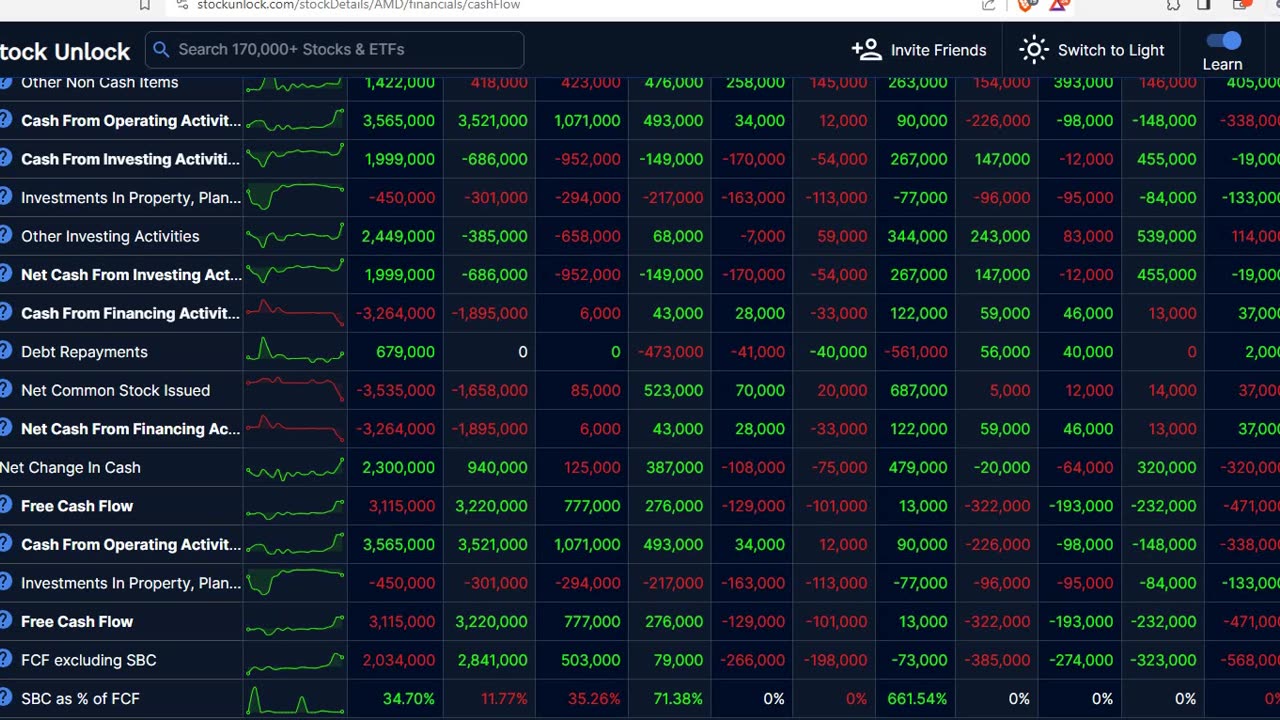Screen dimensions: 1280x720
Task: Click the stockunlock.com URL in address bar
Action: pos(359,5)
